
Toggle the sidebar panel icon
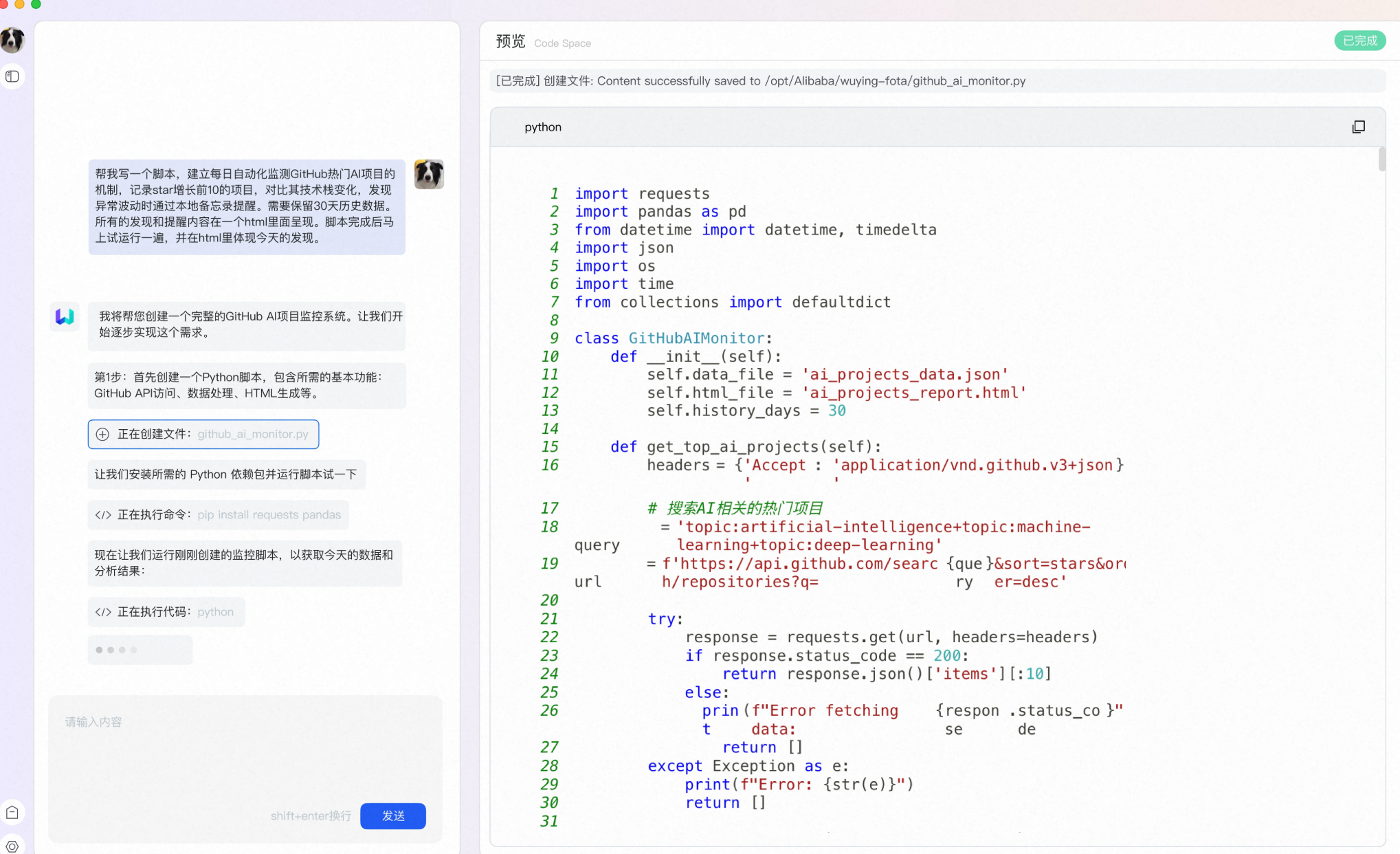point(12,76)
